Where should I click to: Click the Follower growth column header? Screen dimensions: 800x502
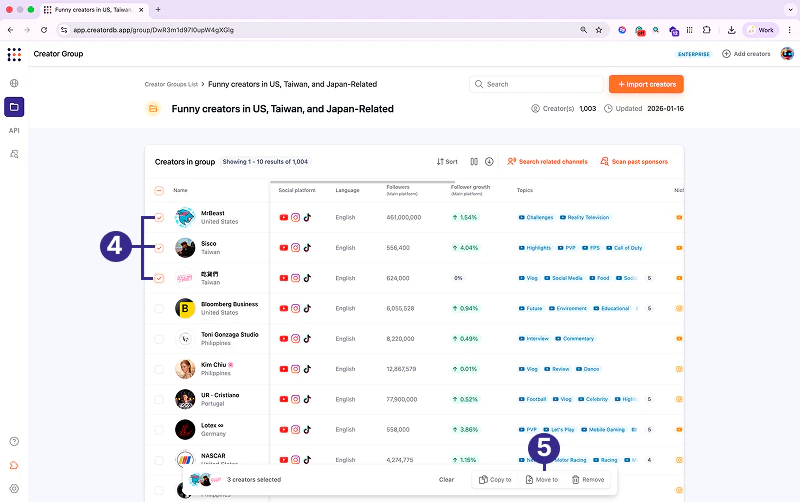470,190
